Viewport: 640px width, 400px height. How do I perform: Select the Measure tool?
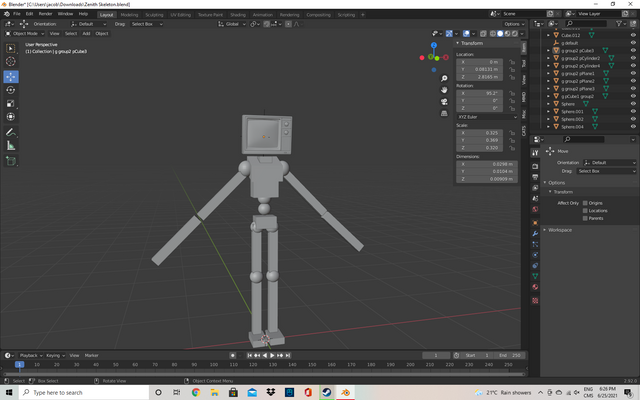(11, 145)
